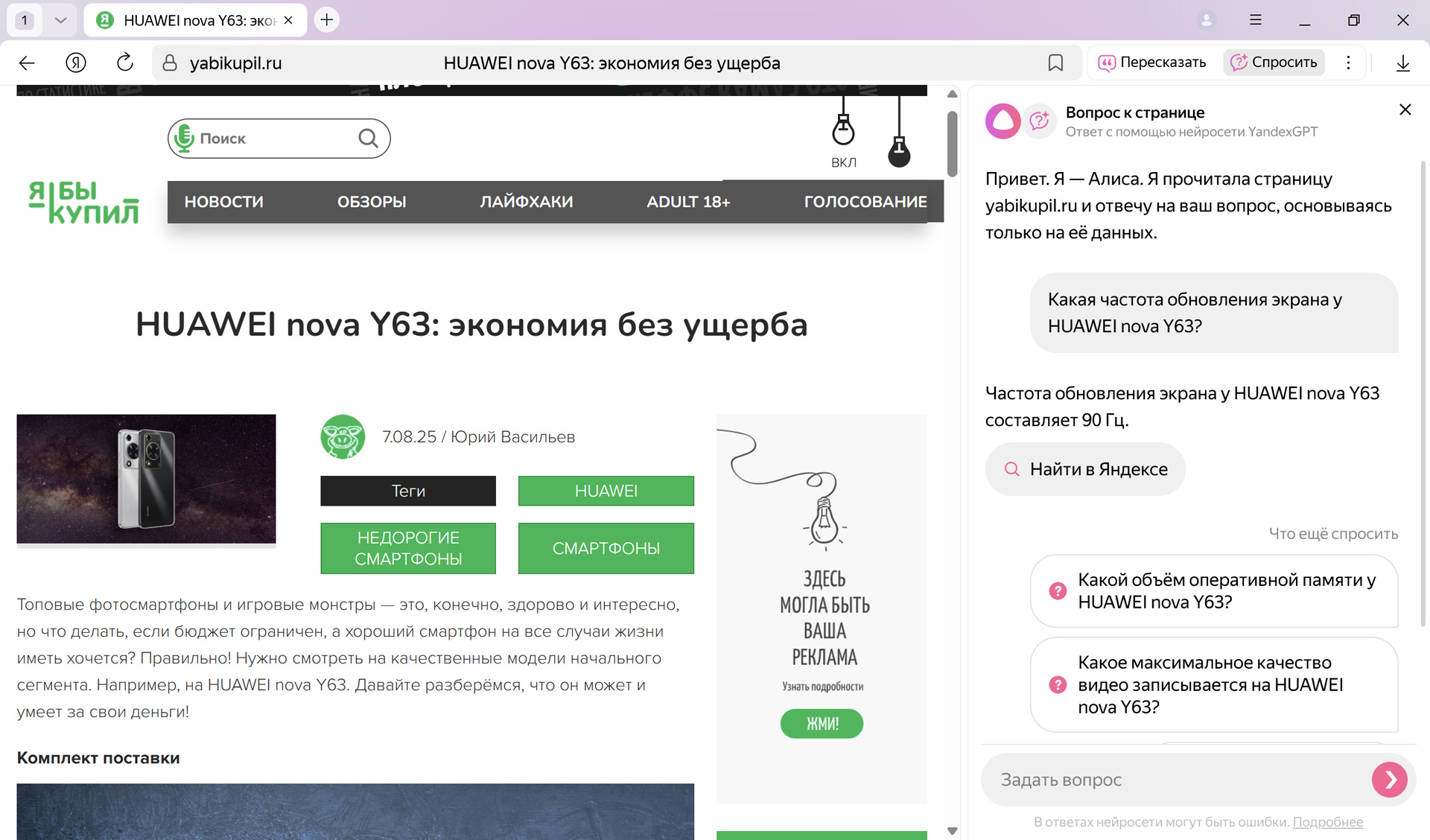Open the ОБЗОРЫ menu section

click(x=372, y=202)
